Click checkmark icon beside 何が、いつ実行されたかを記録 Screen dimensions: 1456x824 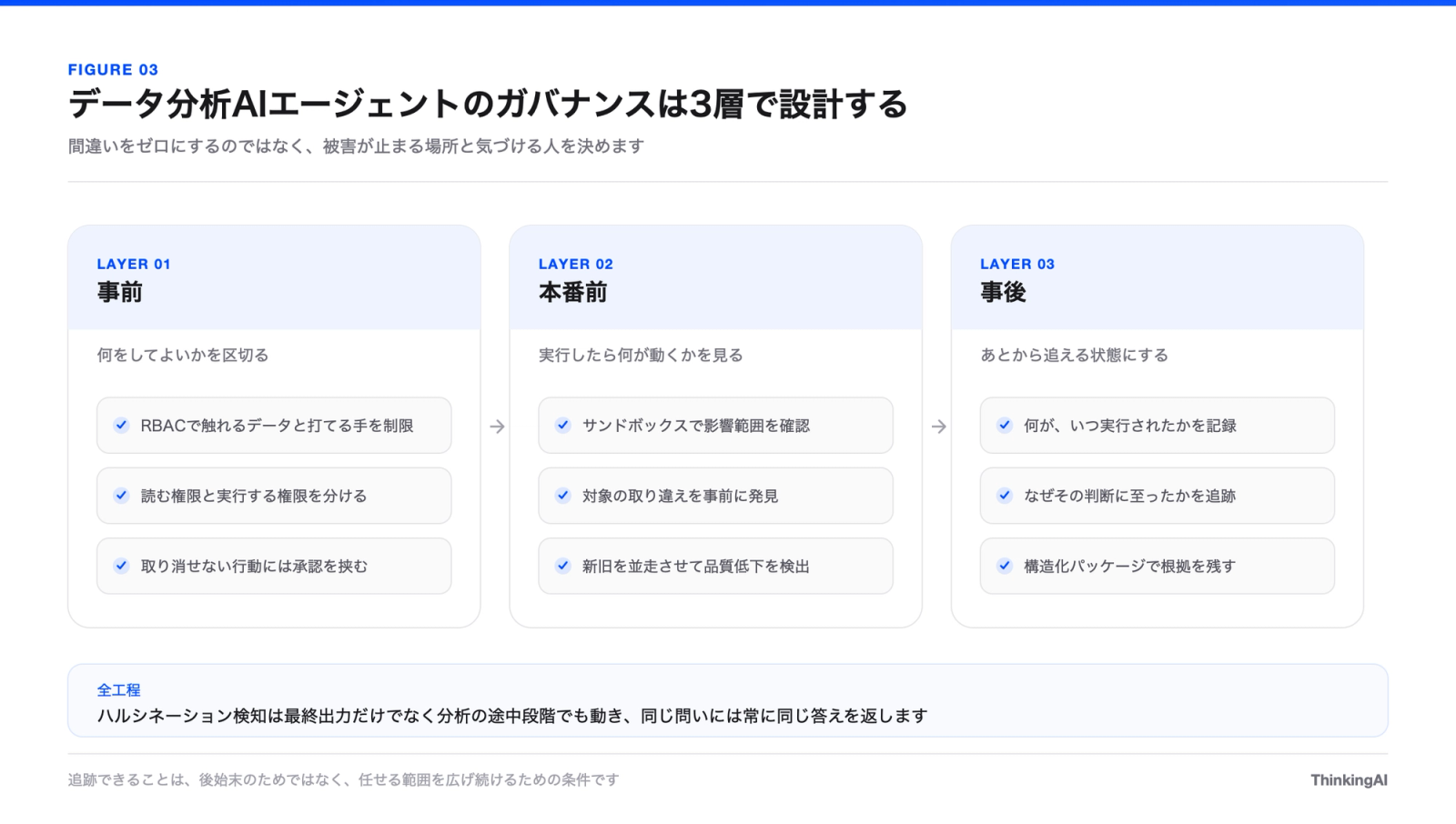pyautogui.click(x=1005, y=425)
